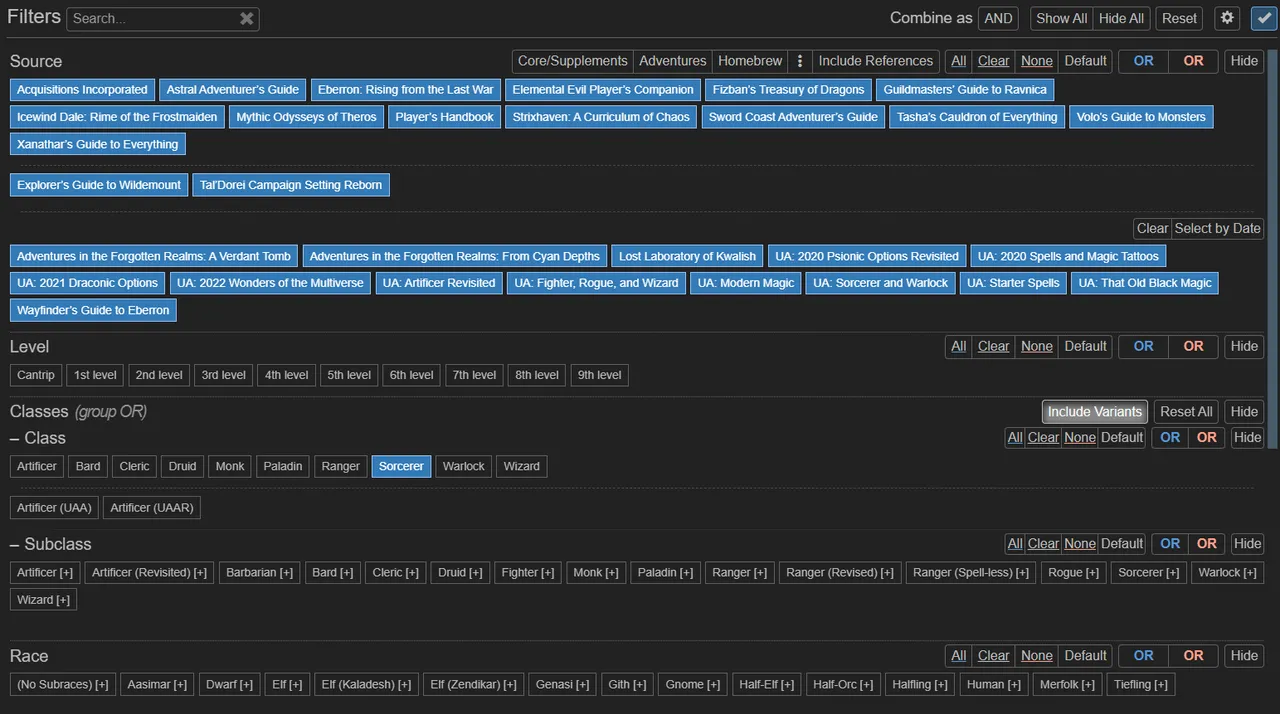
Task: Collapse the Class group with the dash
Action: tap(15, 438)
